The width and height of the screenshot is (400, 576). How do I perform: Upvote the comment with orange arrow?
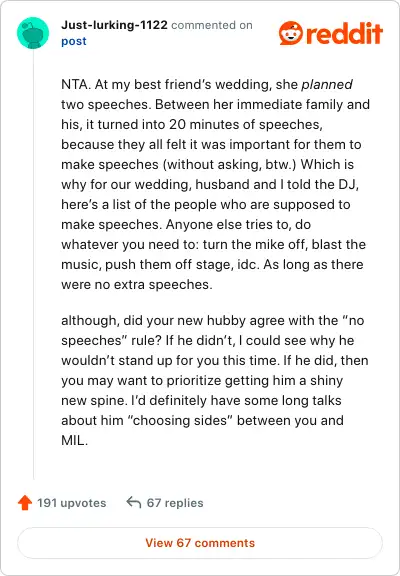pos(25,503)
